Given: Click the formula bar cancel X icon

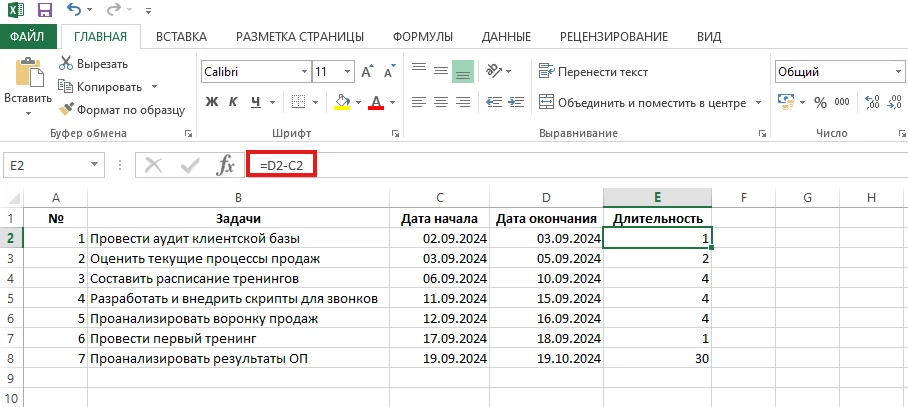Looking at the screenshot, I should tap(153, 166).
